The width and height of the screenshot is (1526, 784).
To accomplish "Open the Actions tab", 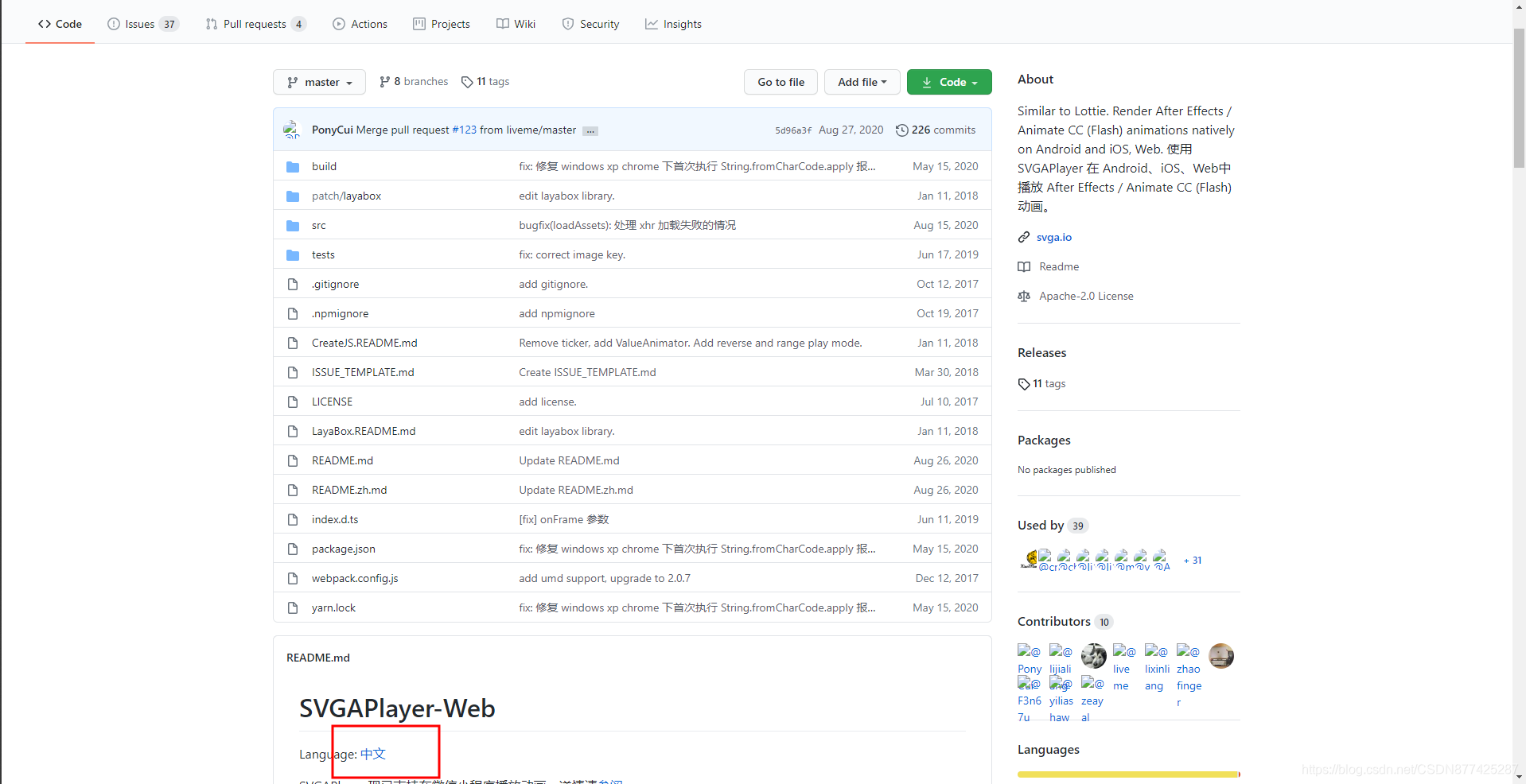I will click(360, 24).
